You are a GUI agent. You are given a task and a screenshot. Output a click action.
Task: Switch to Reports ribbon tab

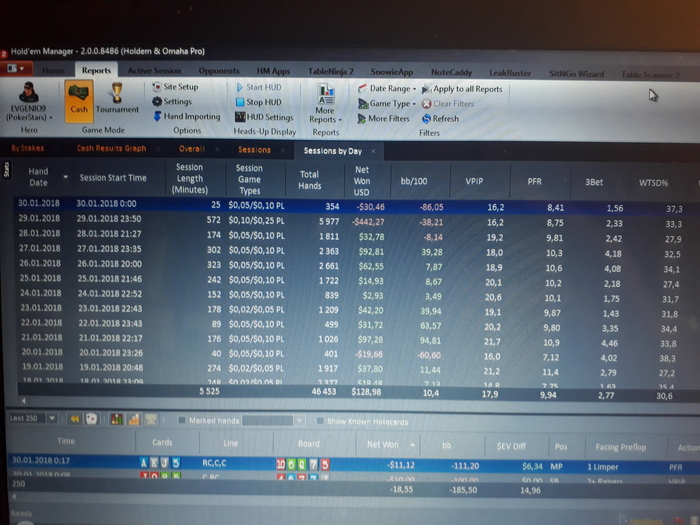point(96,70)
